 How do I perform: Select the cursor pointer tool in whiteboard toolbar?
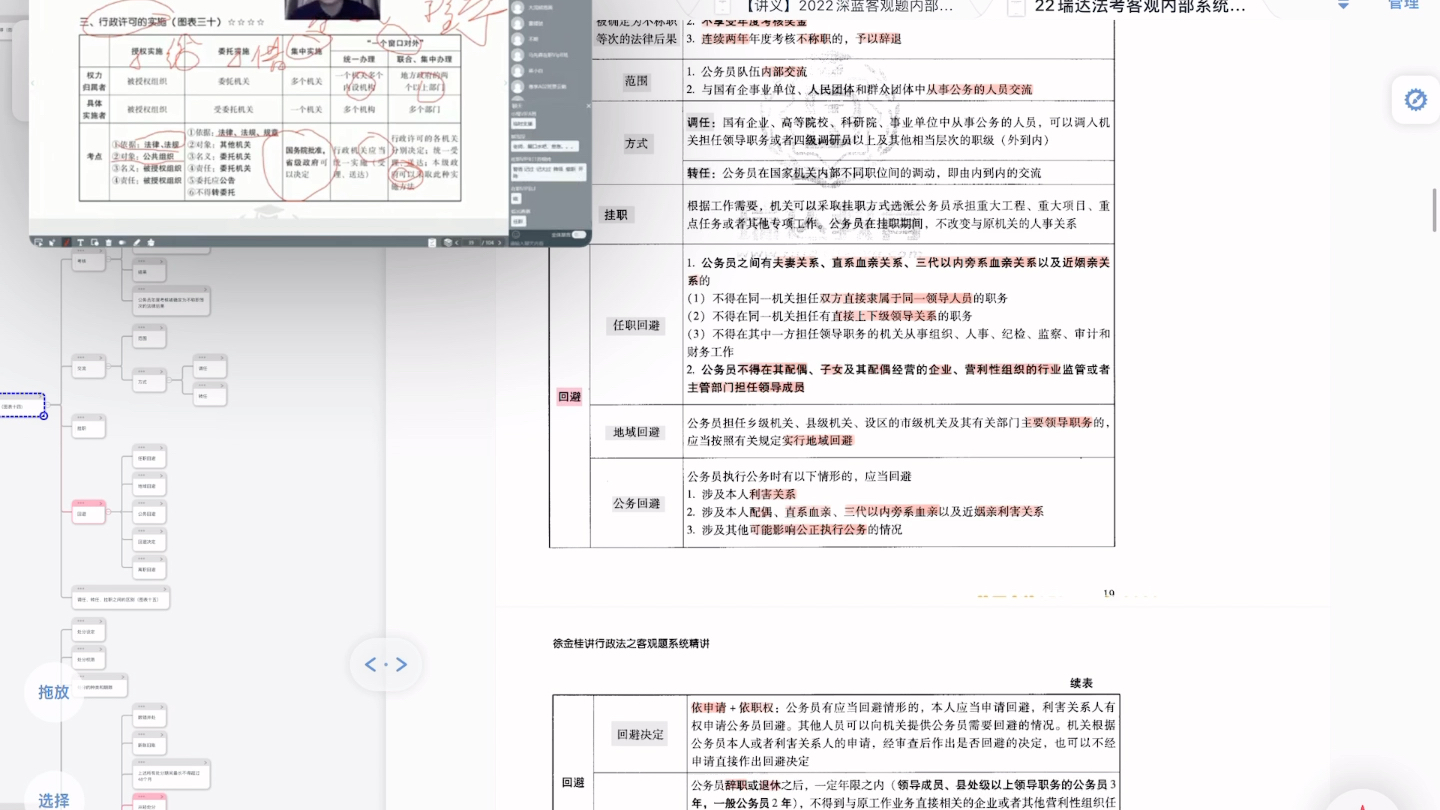point(52,242)
